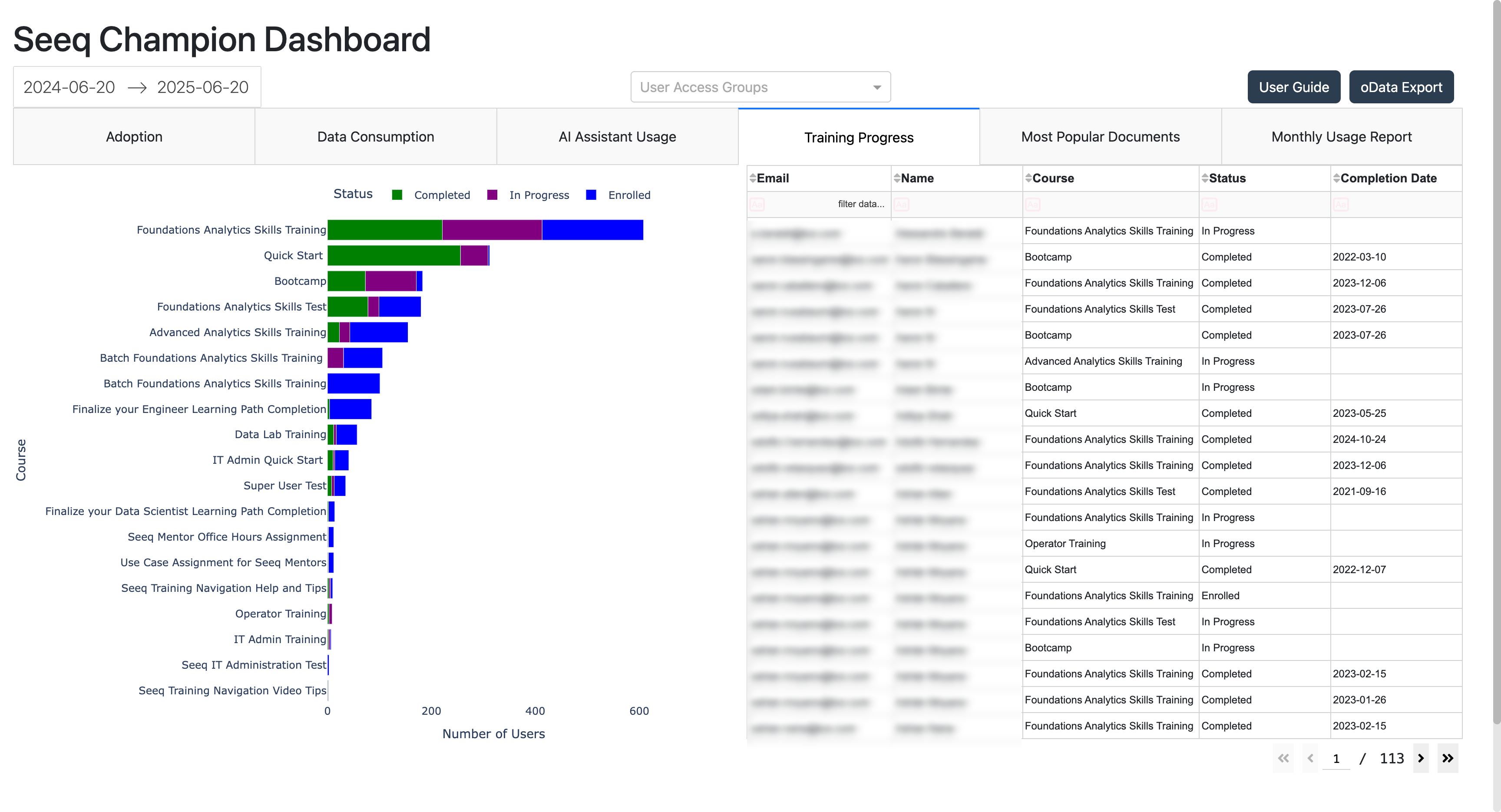The height and width of the screenshot is (812, 1501).
Task: Sort the table by Course column
Action: [x=1028, y=178]
